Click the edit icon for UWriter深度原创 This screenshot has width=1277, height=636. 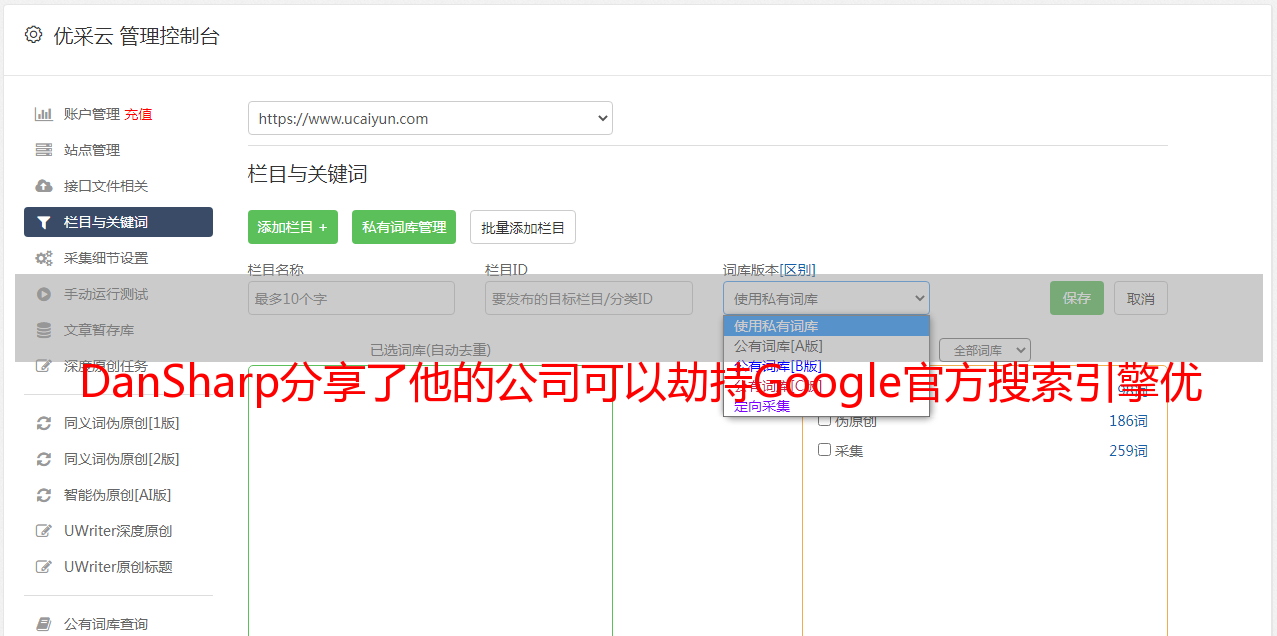click(44, 531)
